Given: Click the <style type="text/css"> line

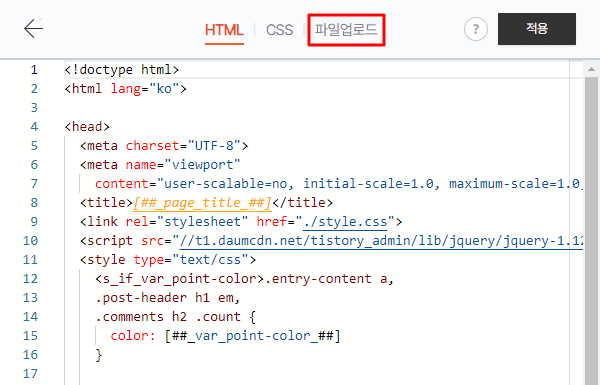Looking at the screenshot, I should [x=168, y=260].
